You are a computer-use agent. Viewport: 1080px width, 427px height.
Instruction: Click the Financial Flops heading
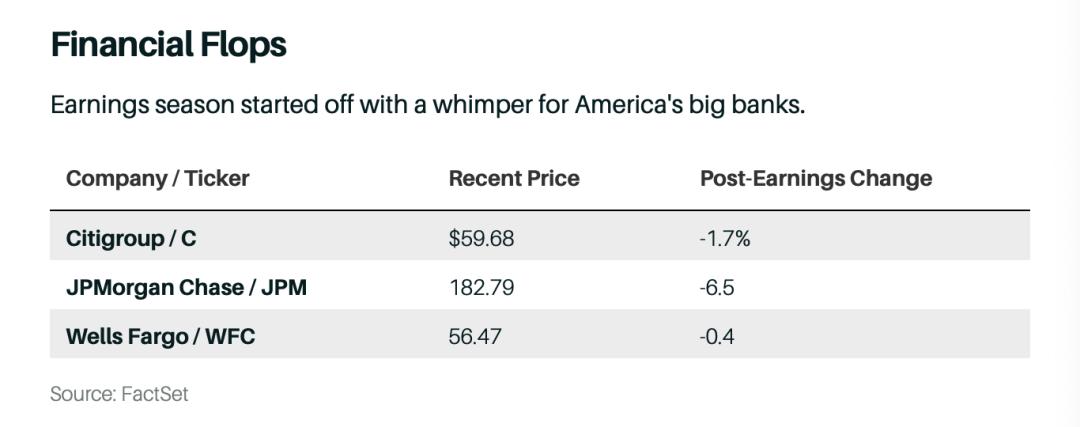[x=169, y=45]
